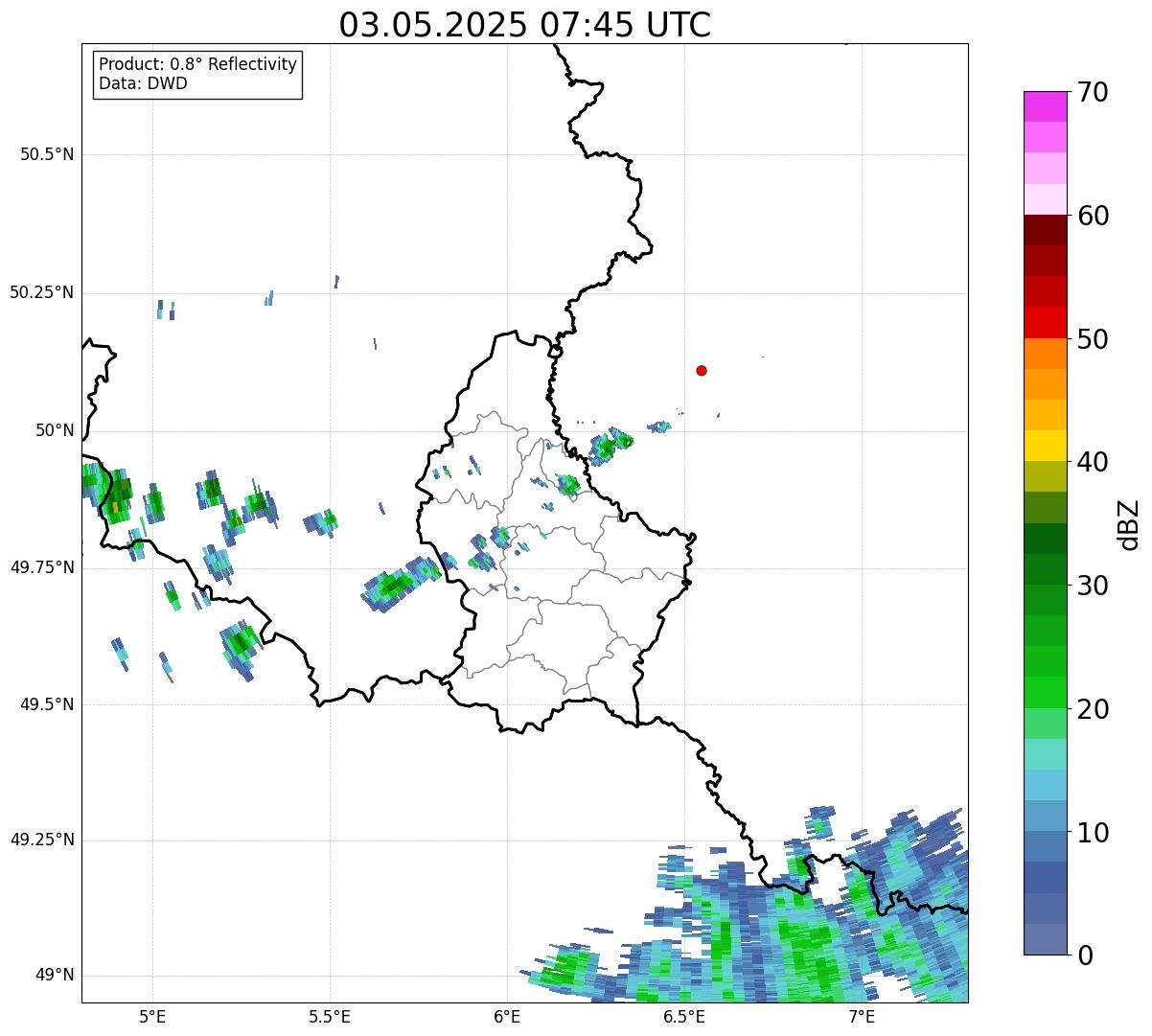1152x1036 pixels.
Task: Click the colorbar tick value 10
Action: [x=1093, y=833]
